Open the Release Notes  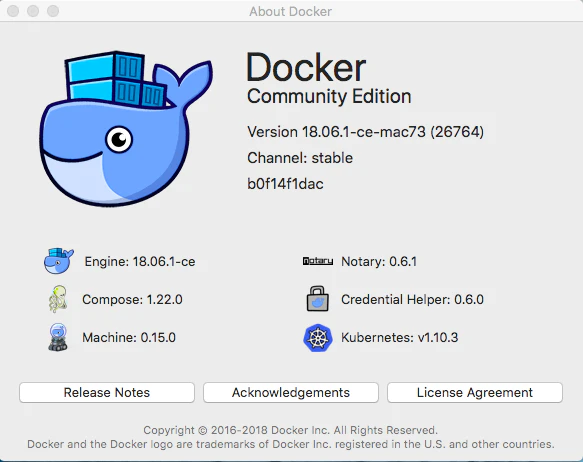107,392
